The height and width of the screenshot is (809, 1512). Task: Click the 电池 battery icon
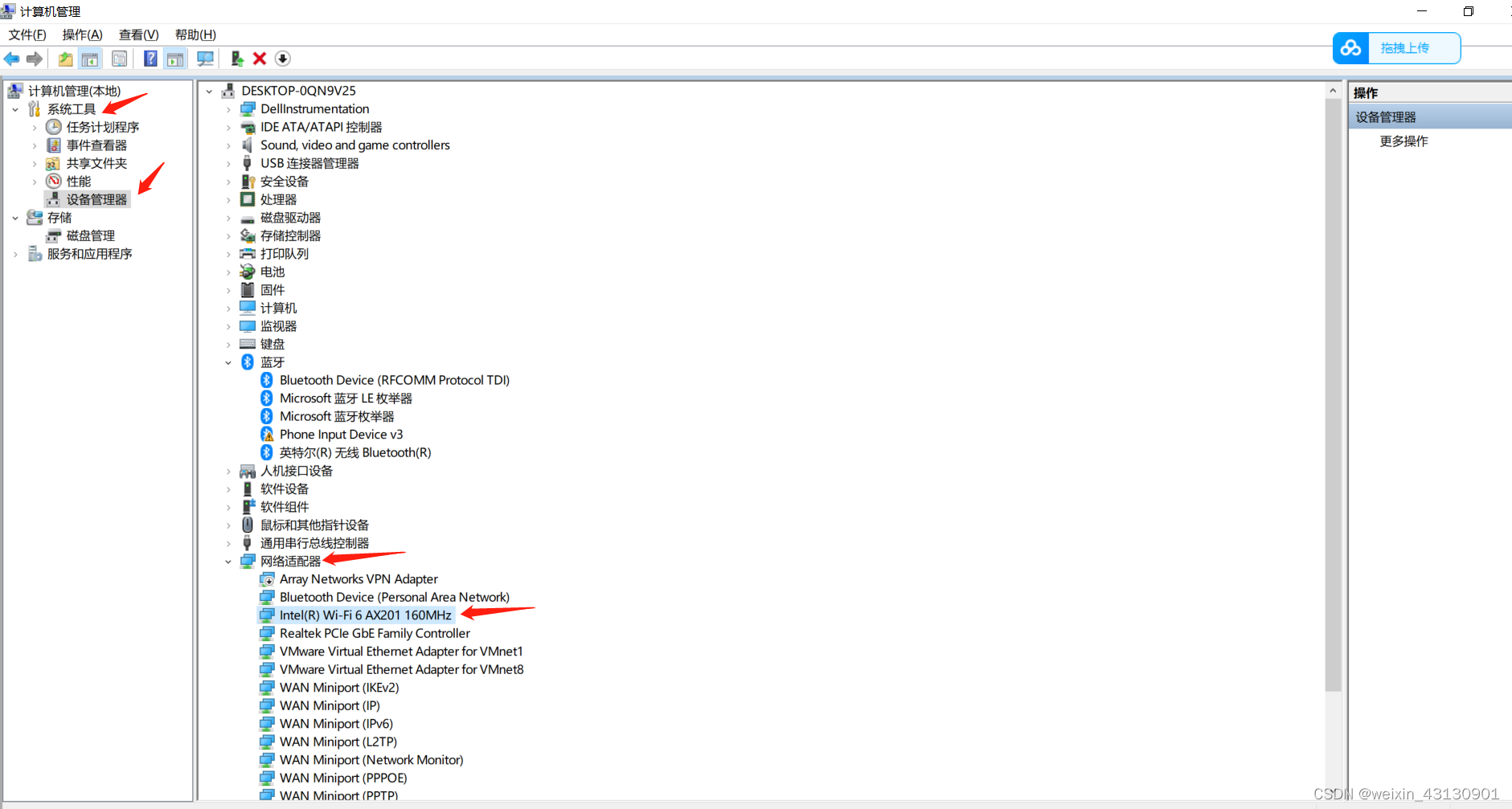pos(248,272)
